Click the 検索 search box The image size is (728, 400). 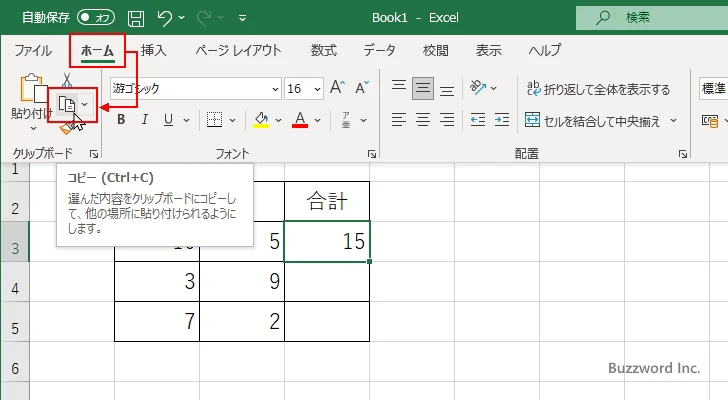(x=652, y=18)
